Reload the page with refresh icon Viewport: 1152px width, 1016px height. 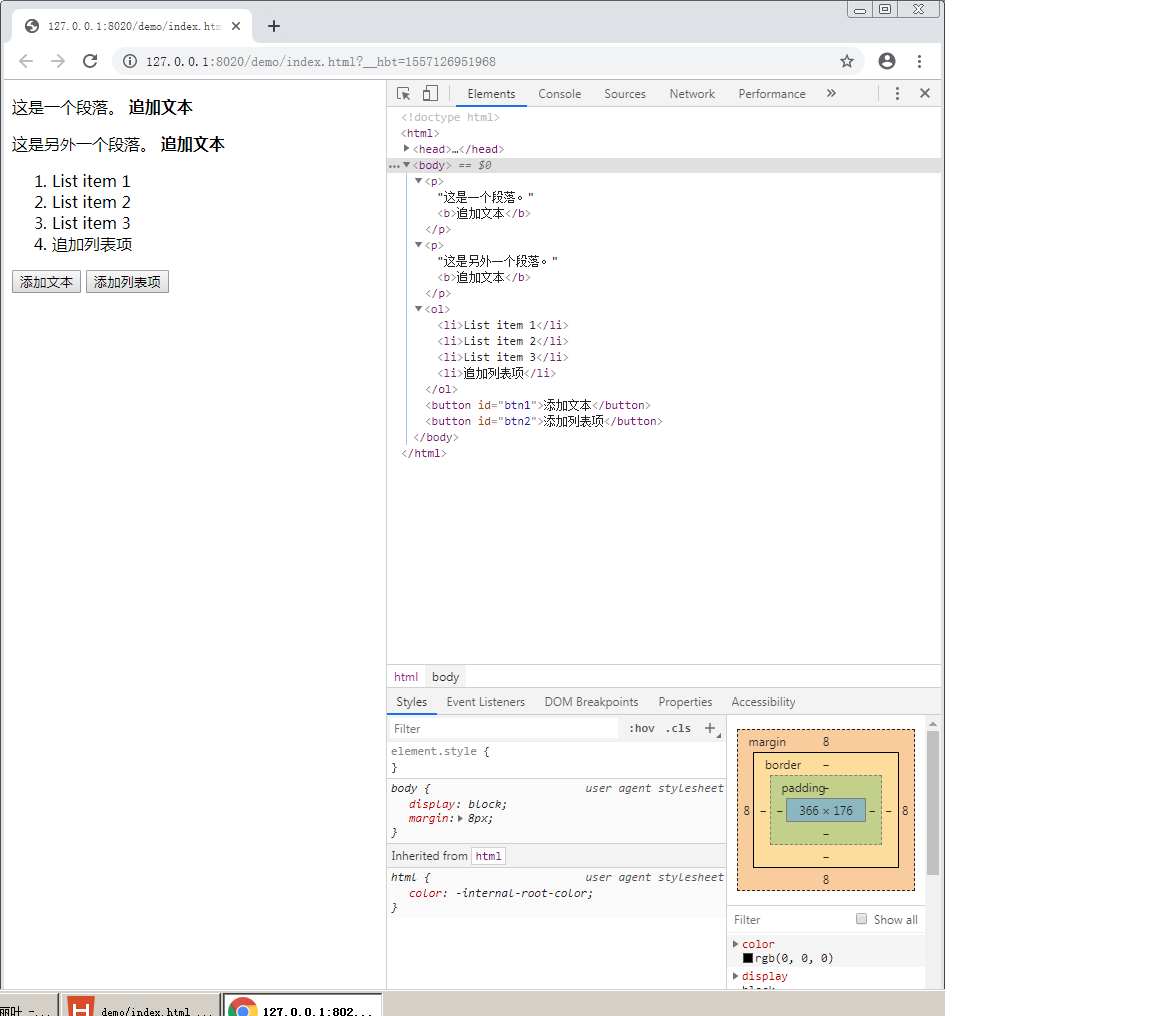[x=90, y=62]
